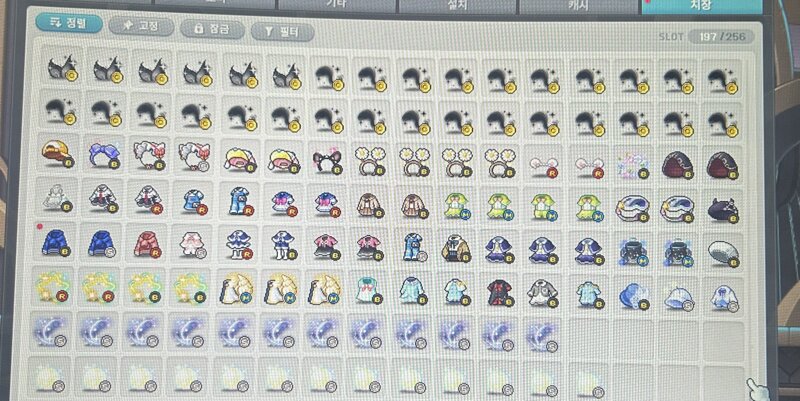Open the 캐시 inventory tab
The width and height of the screenshot is (800, 401).
(x=578, y=6)
